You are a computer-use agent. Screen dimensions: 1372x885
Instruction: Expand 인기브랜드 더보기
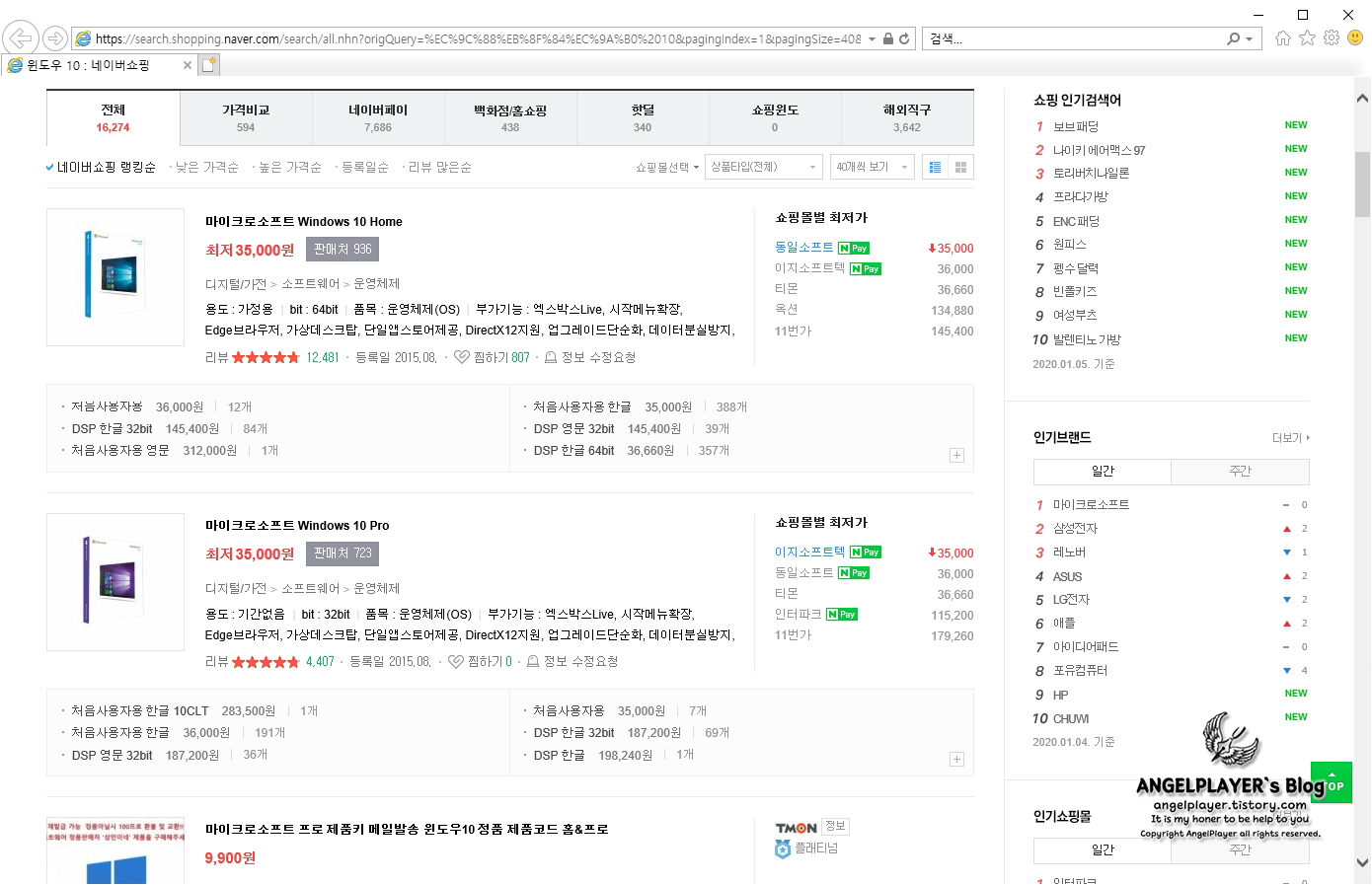point(1290,437)
